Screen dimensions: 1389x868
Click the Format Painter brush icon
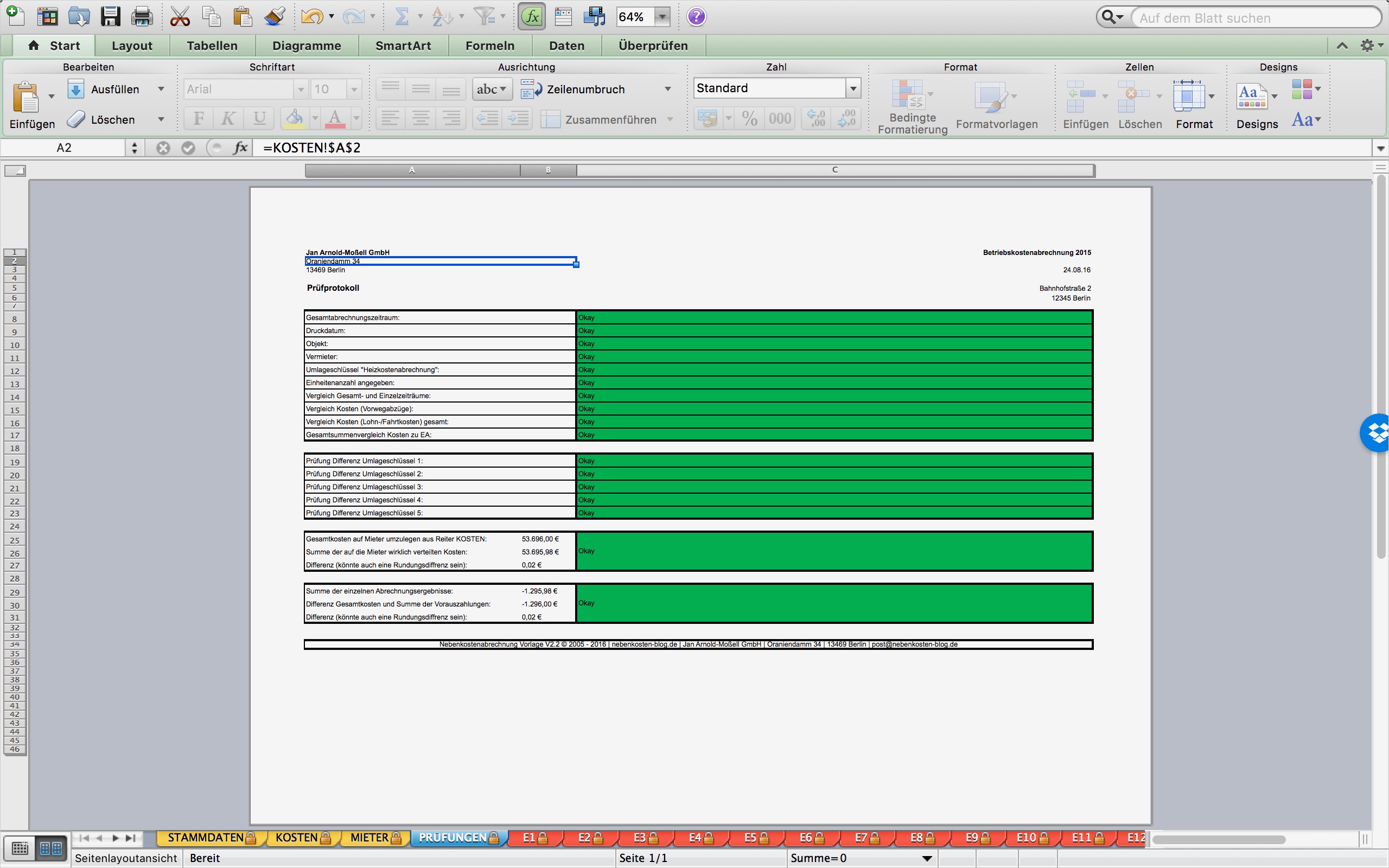(275, 16)
